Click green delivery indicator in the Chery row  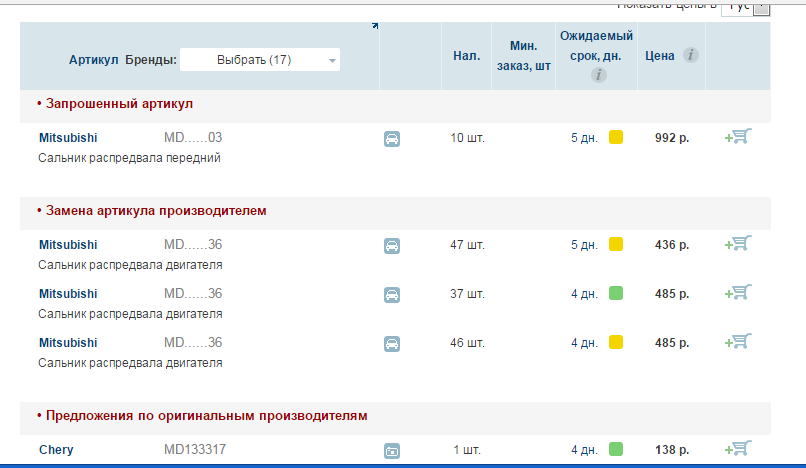click(616, 449)
